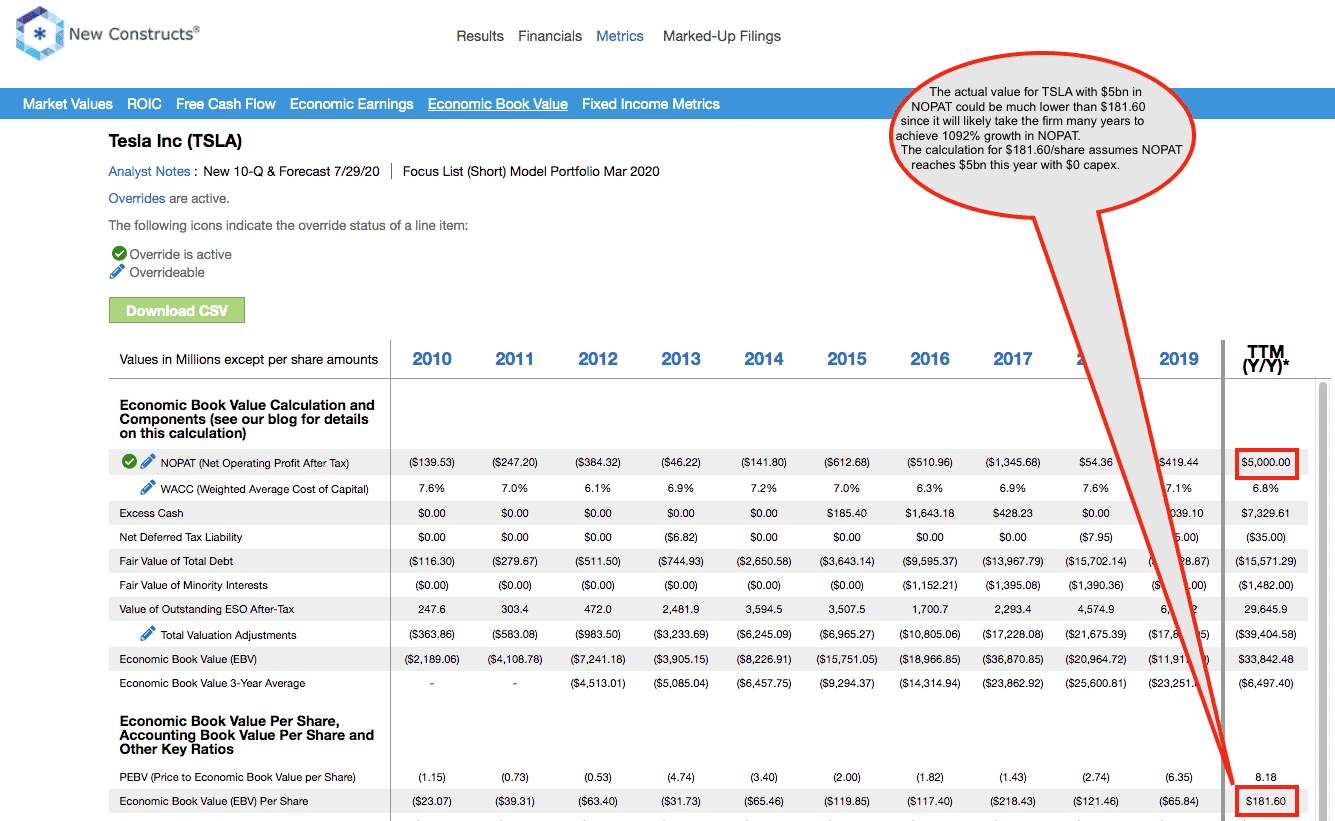Click the 2014 column header
This screenshot has width=1335, height=821.
click(x=764, y=359)
